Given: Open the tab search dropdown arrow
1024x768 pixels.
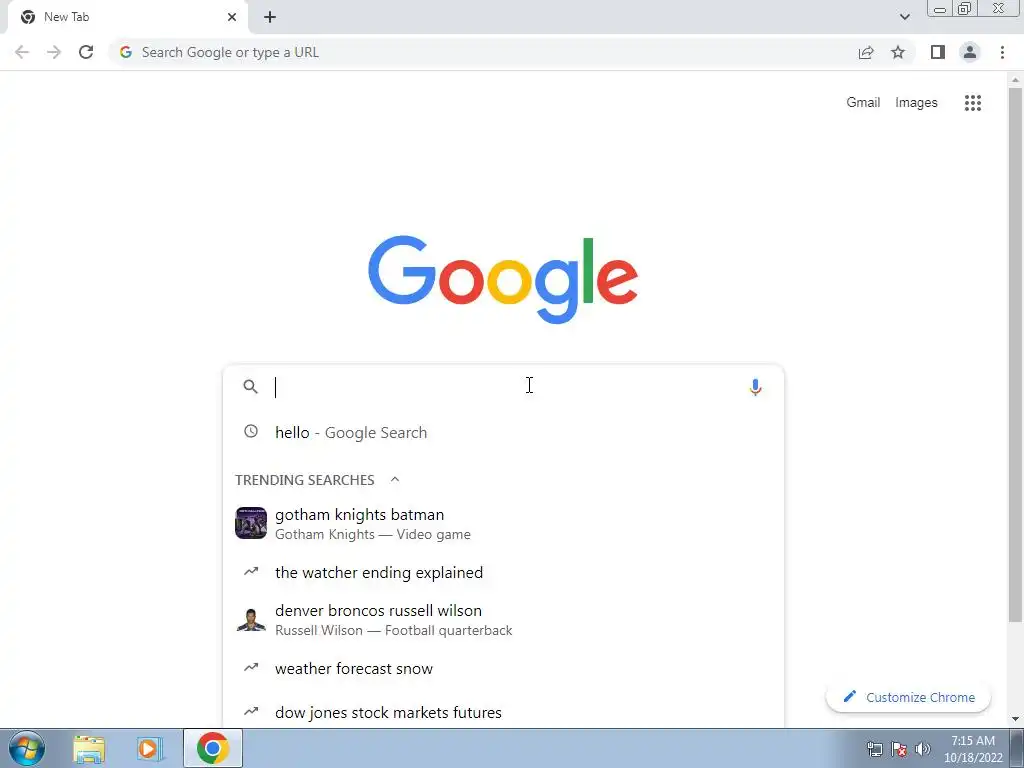Looking at the screenshot, I should click(904, 17).
